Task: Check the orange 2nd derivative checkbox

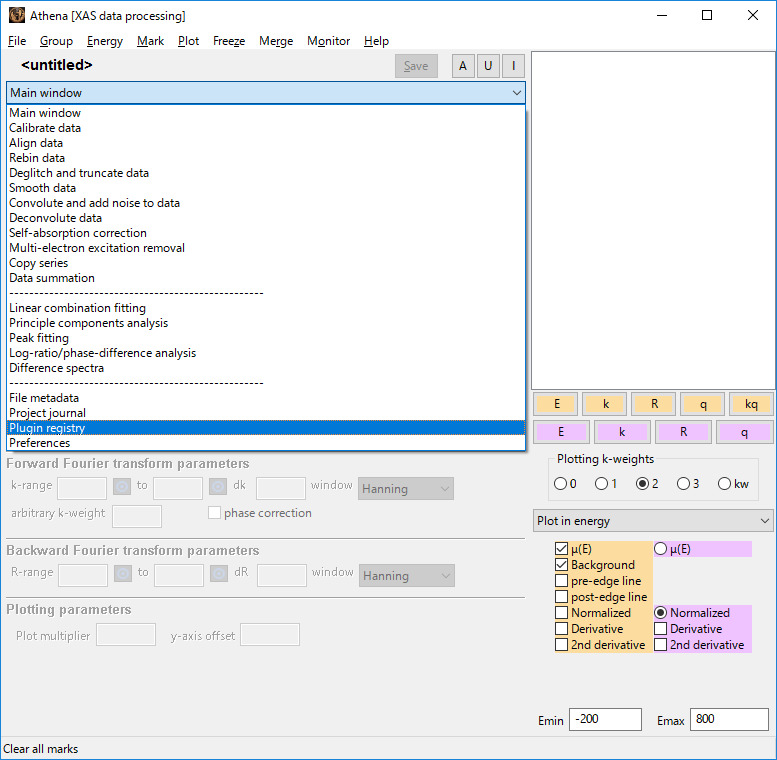Action: (561, 645)
